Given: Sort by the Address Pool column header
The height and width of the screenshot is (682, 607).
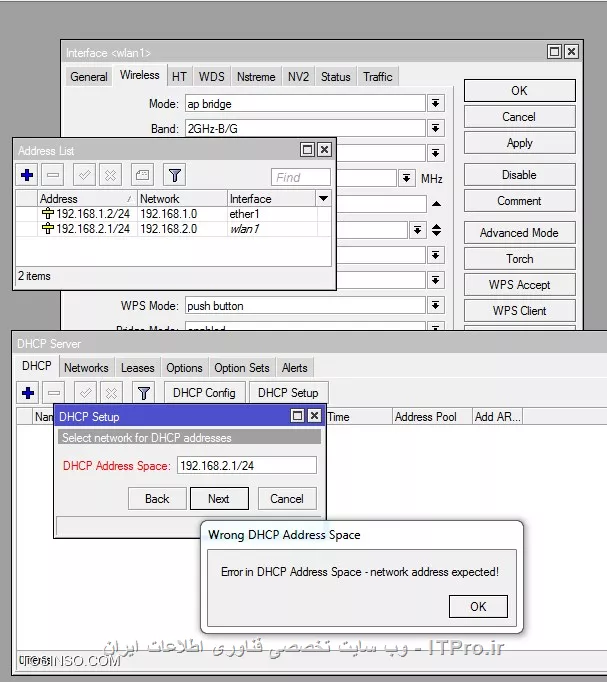Looking at the screenshot, I should pos(432,417).
